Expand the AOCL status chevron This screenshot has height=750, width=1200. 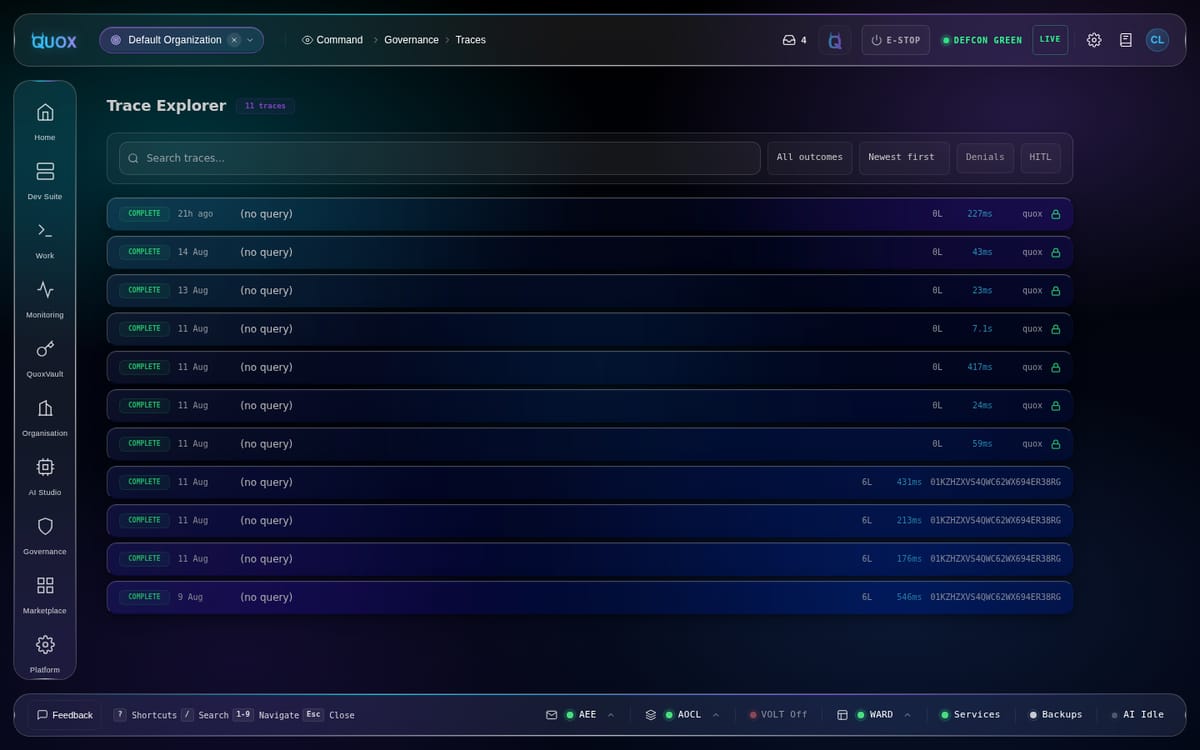716,715
